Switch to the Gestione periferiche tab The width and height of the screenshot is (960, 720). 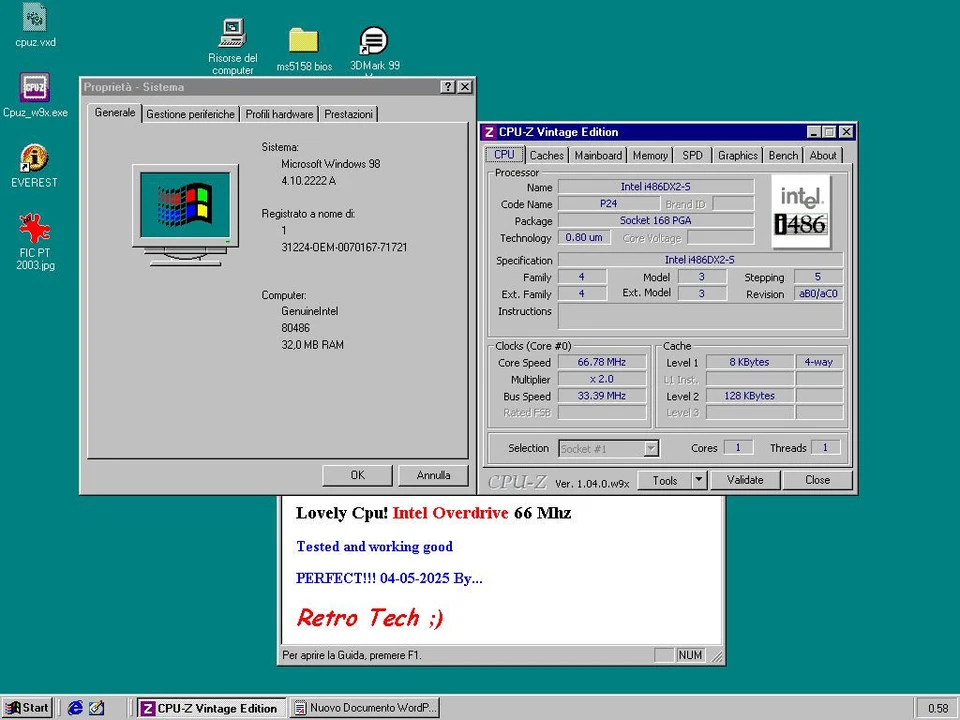(x=190, y=113)
